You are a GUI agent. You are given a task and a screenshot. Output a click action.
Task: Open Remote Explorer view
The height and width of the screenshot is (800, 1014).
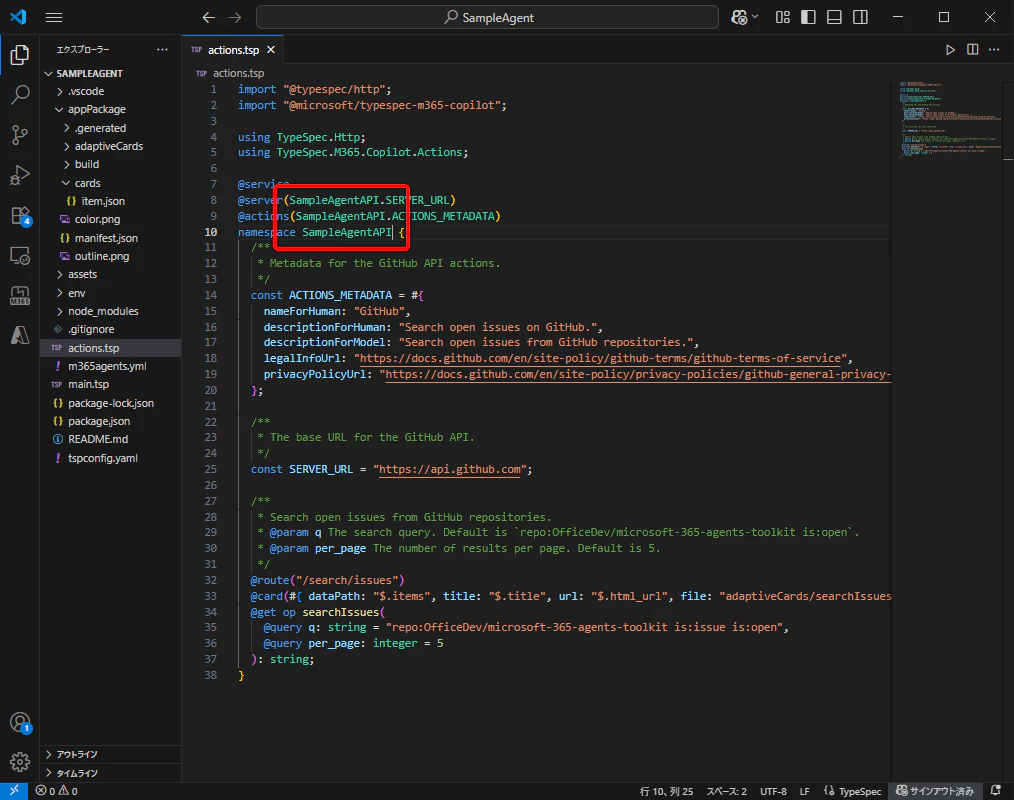point(19,255)
